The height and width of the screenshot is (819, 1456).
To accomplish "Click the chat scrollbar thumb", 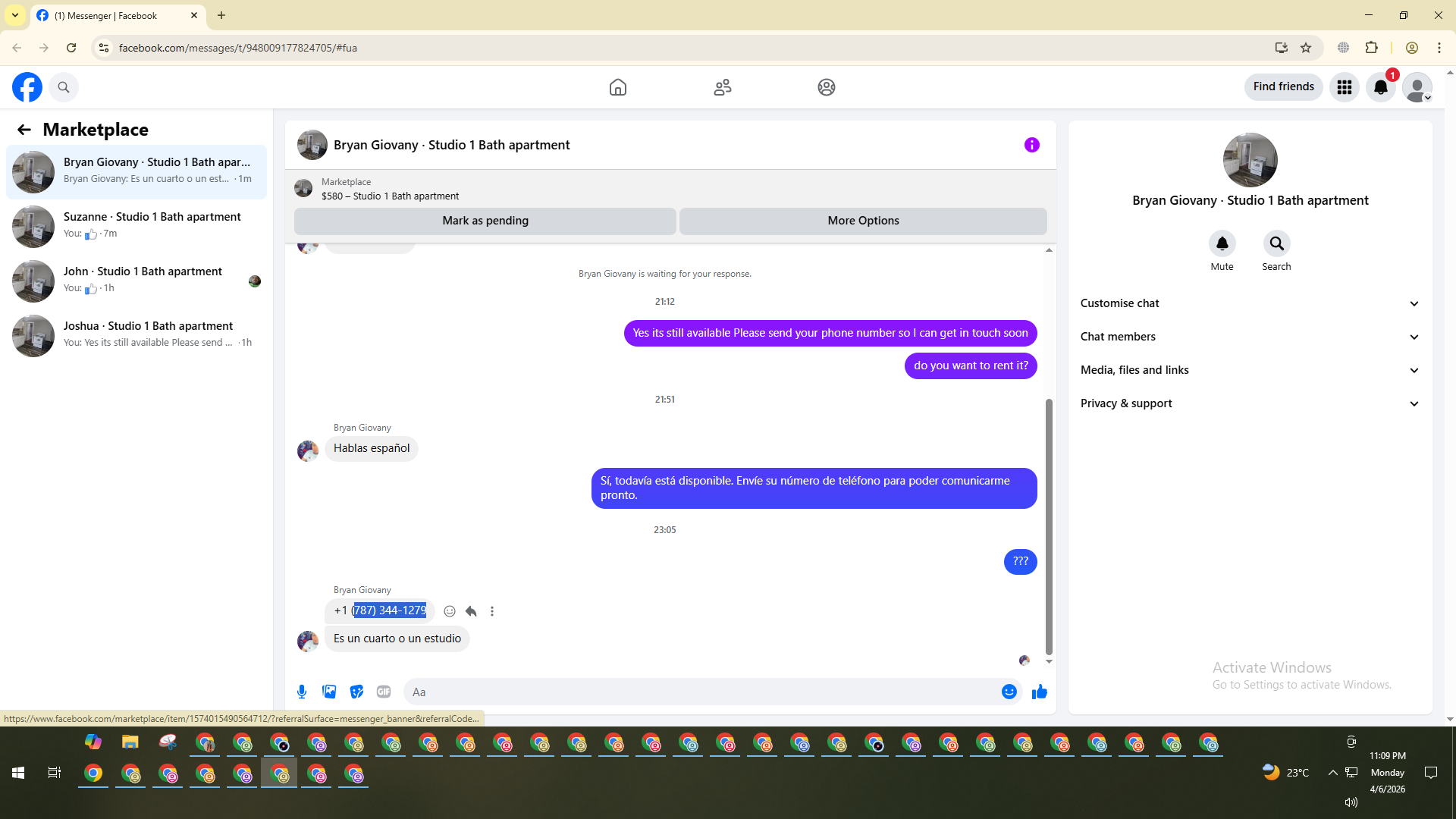I will (1050, 526).
